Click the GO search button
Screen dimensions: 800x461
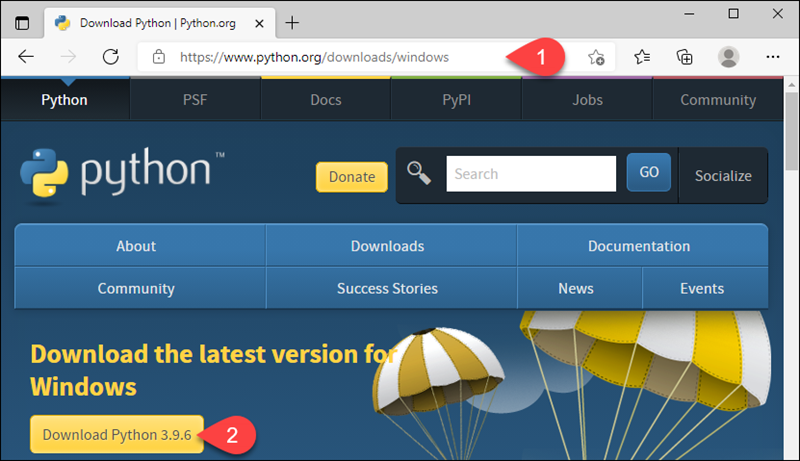pyautogui.click(x=649, y=172)
